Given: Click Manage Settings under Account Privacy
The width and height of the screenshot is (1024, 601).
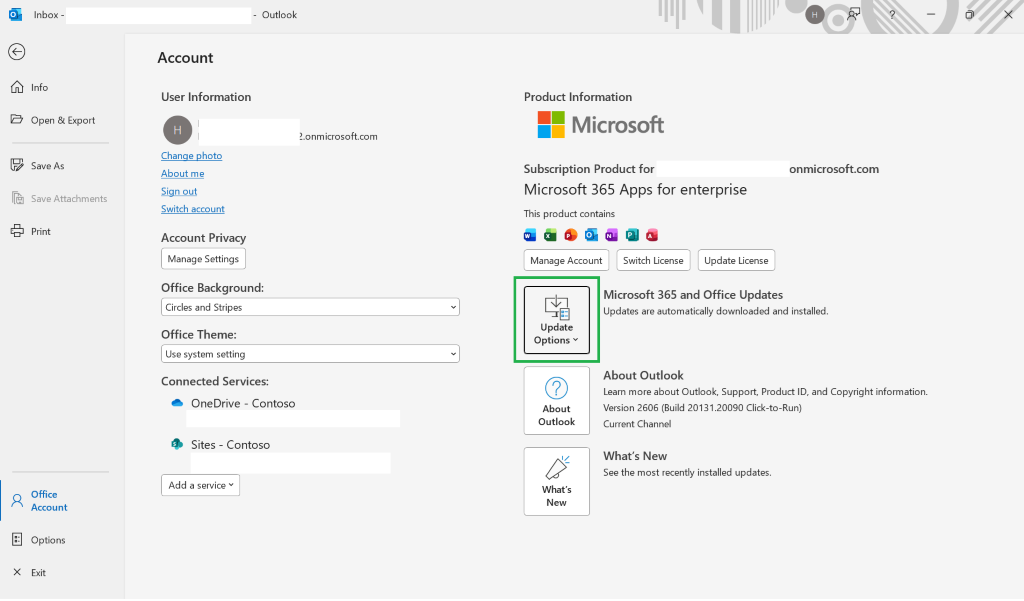Looking at the screenshot, I should [203, 259].
